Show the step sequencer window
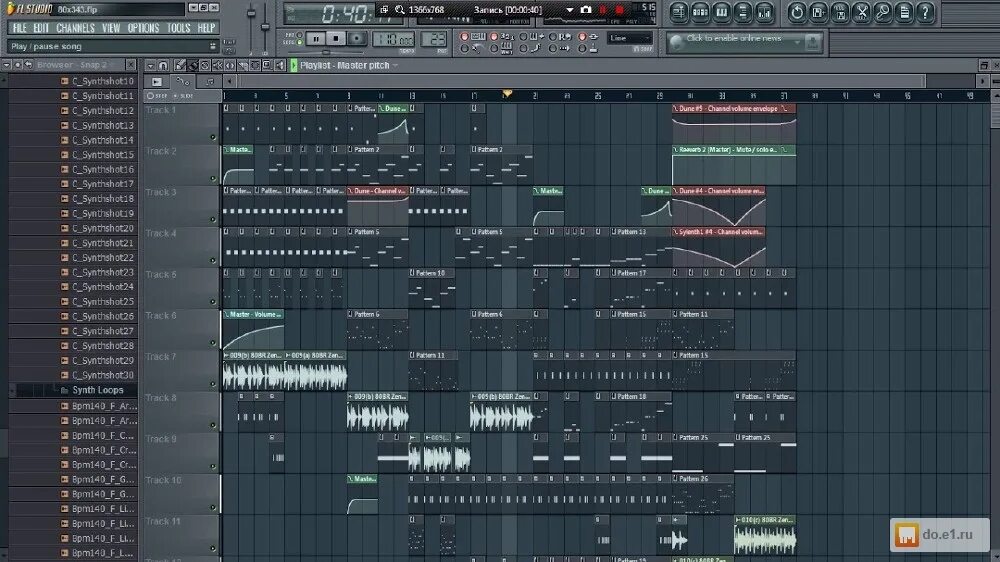Screen dimensions: 1000x562 [x=700, y=12]
